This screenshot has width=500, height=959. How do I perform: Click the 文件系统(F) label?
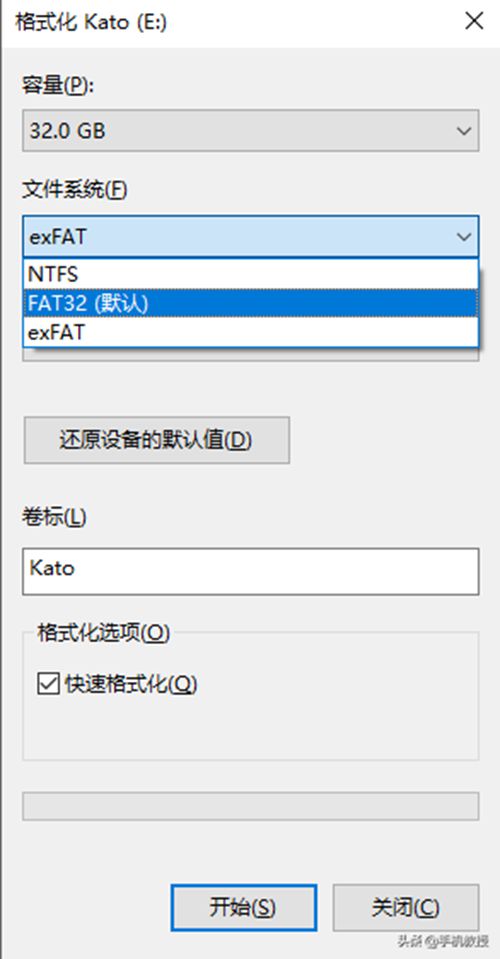click(x=75, y=190)
